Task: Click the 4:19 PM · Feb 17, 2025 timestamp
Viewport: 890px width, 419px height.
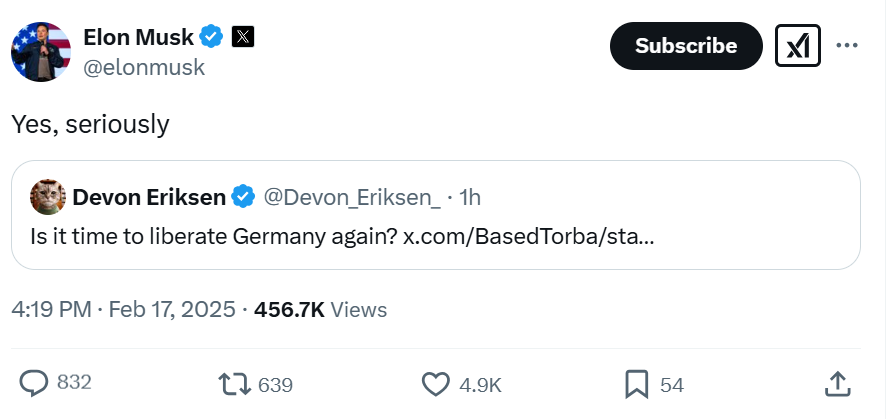Action: (x=123, y=309)
